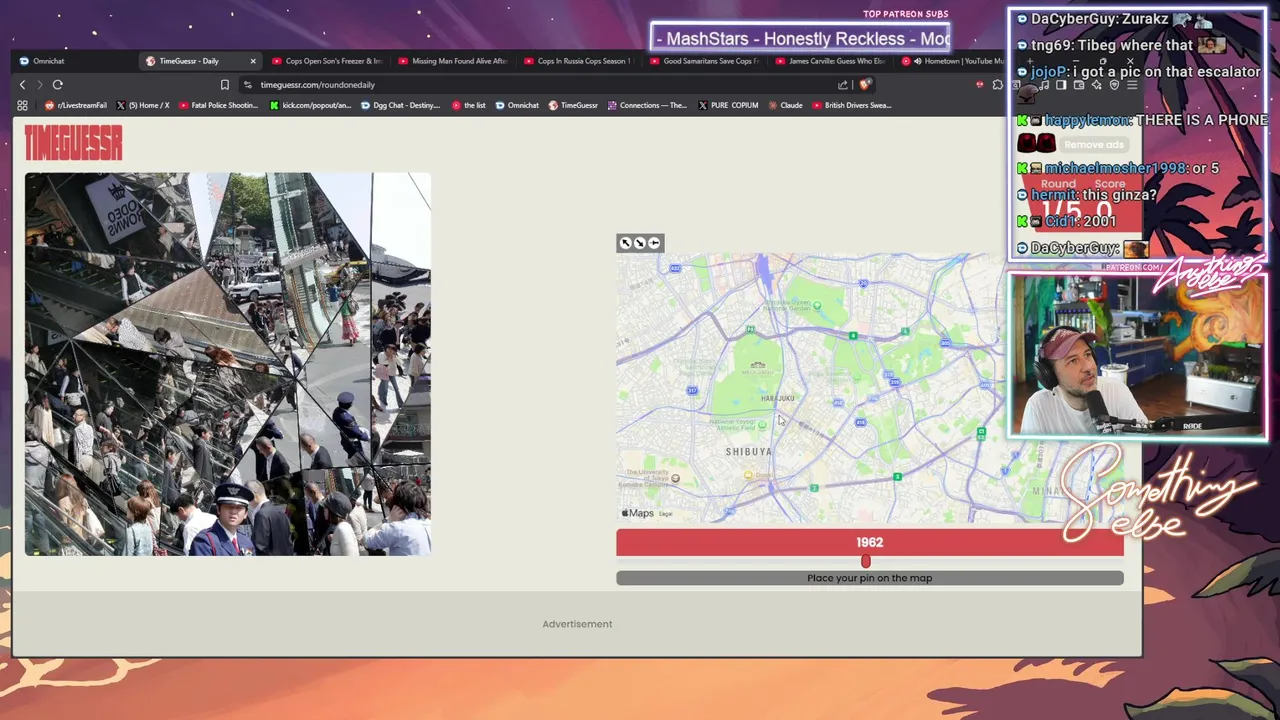Click the browser reload icon
The image size is (1280, 720).
coord(58,85)
